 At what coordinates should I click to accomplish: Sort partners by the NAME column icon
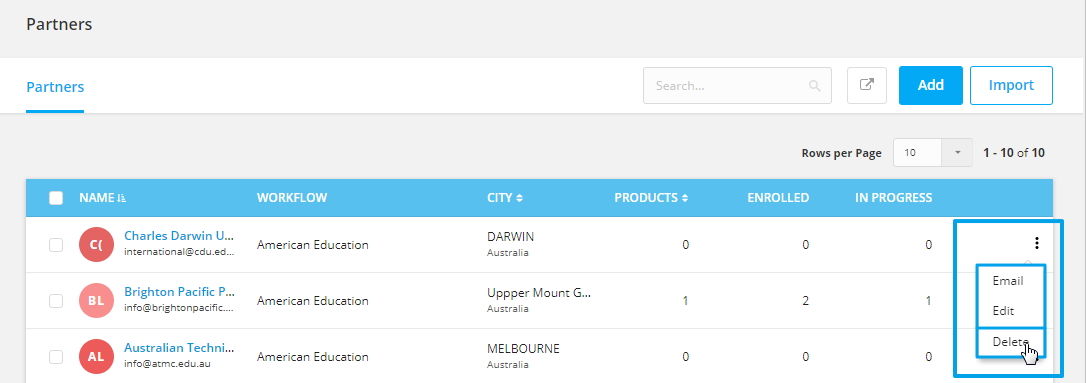click(123, 198)
